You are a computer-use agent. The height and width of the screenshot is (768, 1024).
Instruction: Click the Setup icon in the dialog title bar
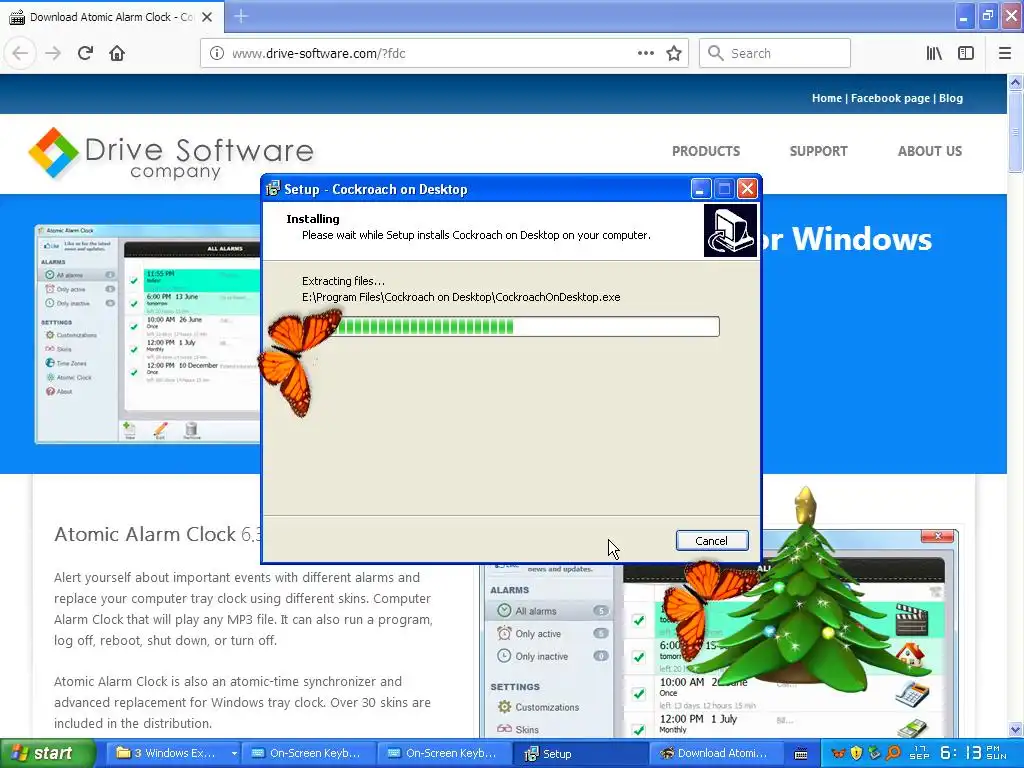click(273, 189)
